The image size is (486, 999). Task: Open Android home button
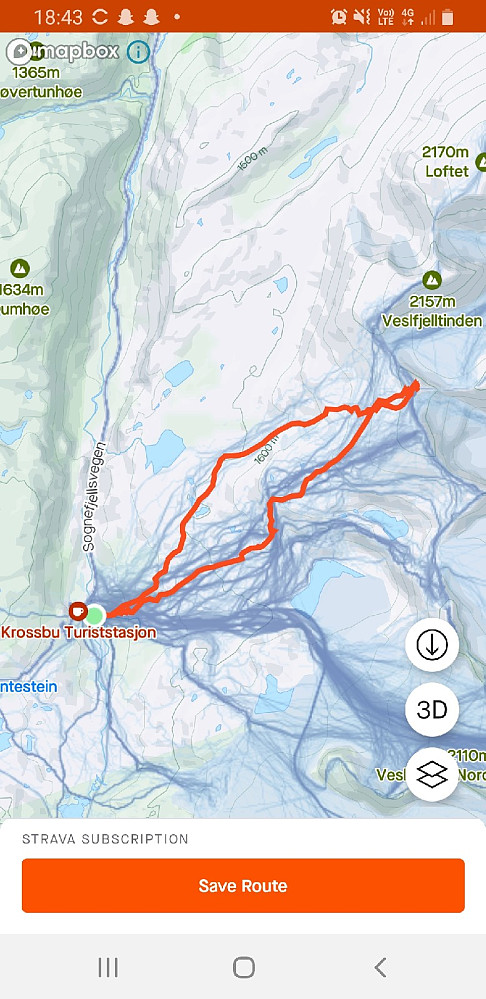pyautogui.click(x=243, y=967)
